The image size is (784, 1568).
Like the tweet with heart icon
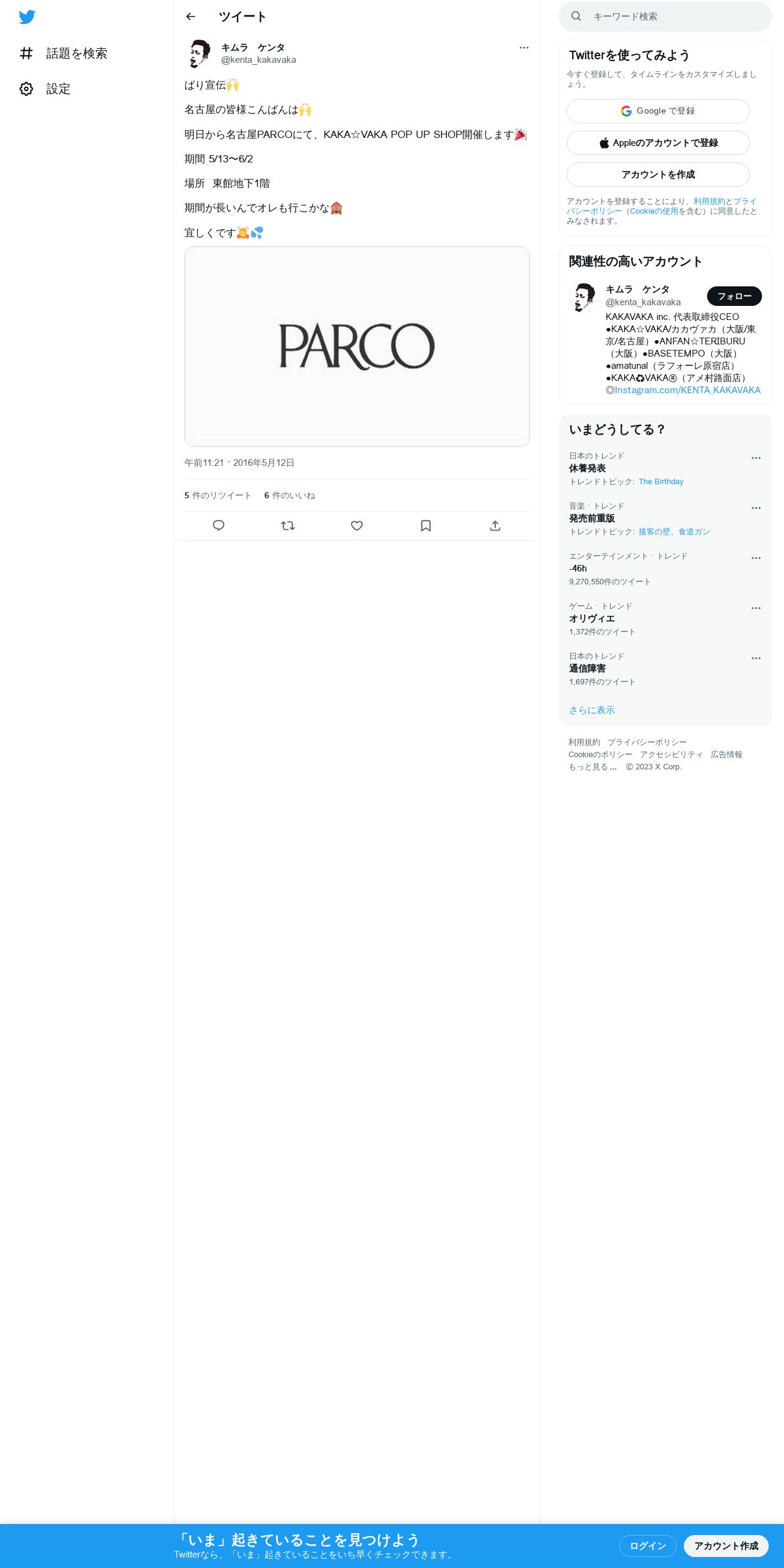(357, 526)
